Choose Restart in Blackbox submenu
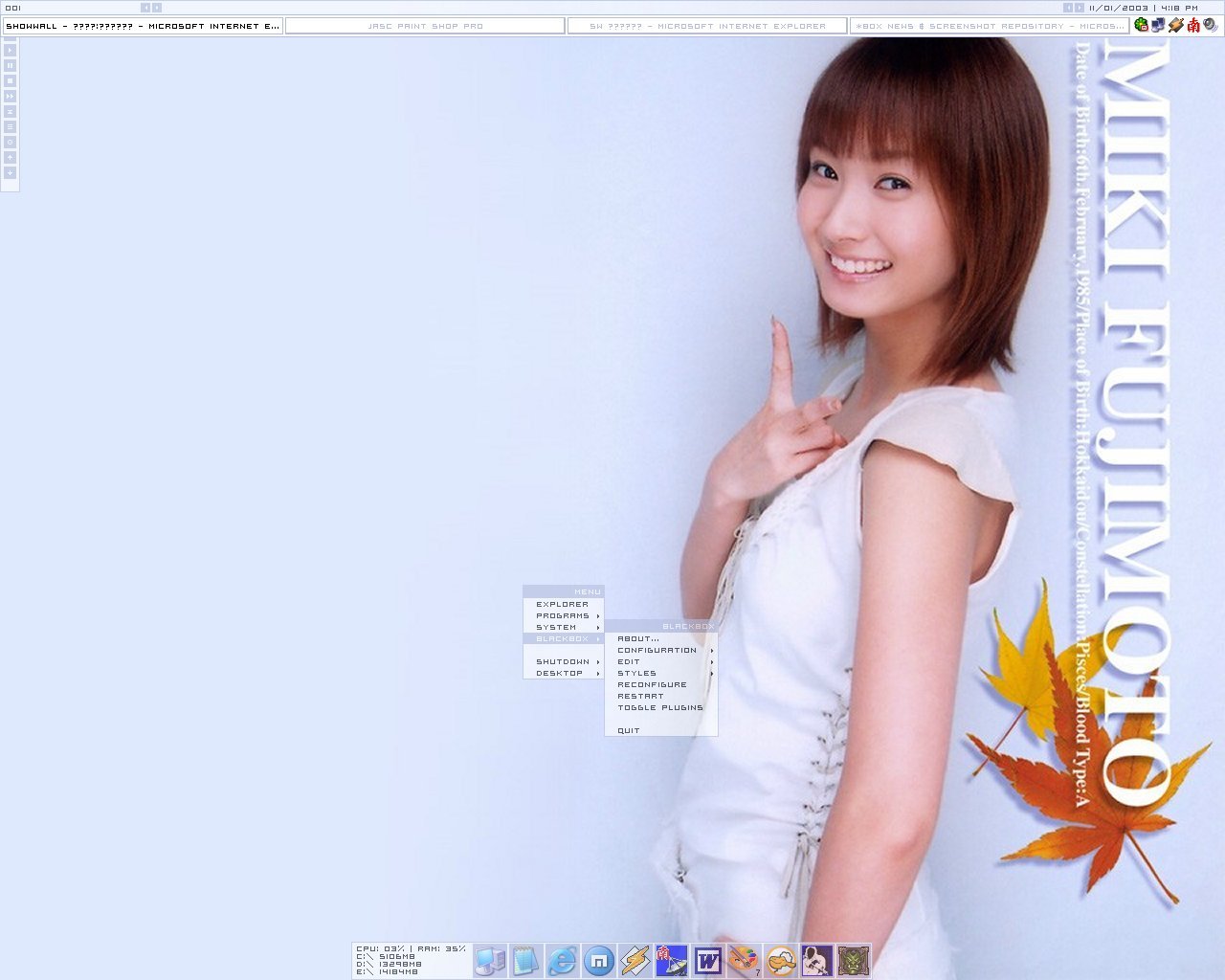Screen dimensions: 1225x980 [x=661, y=696]
